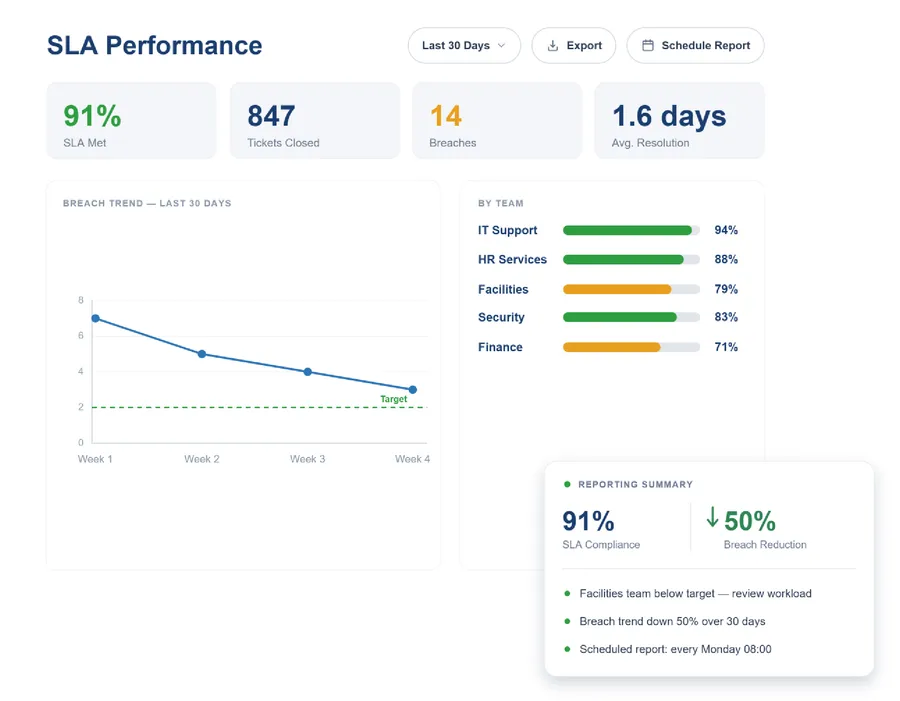The width and height of the screenshot is (900, 701).
Task: Click the 94% value for IT Support
Action: 726,230
